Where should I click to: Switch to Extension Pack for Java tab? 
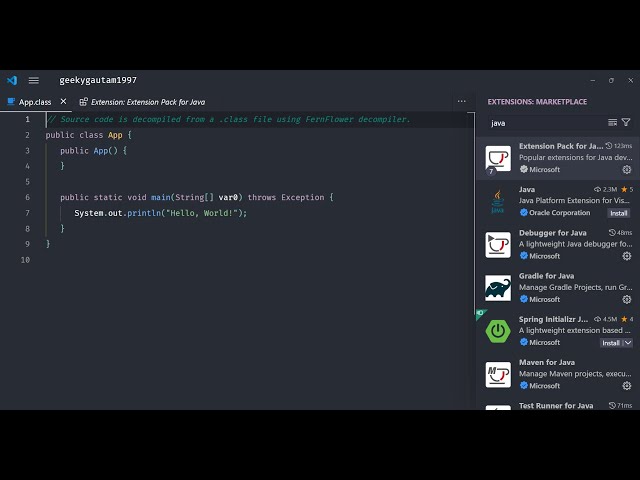147,102
